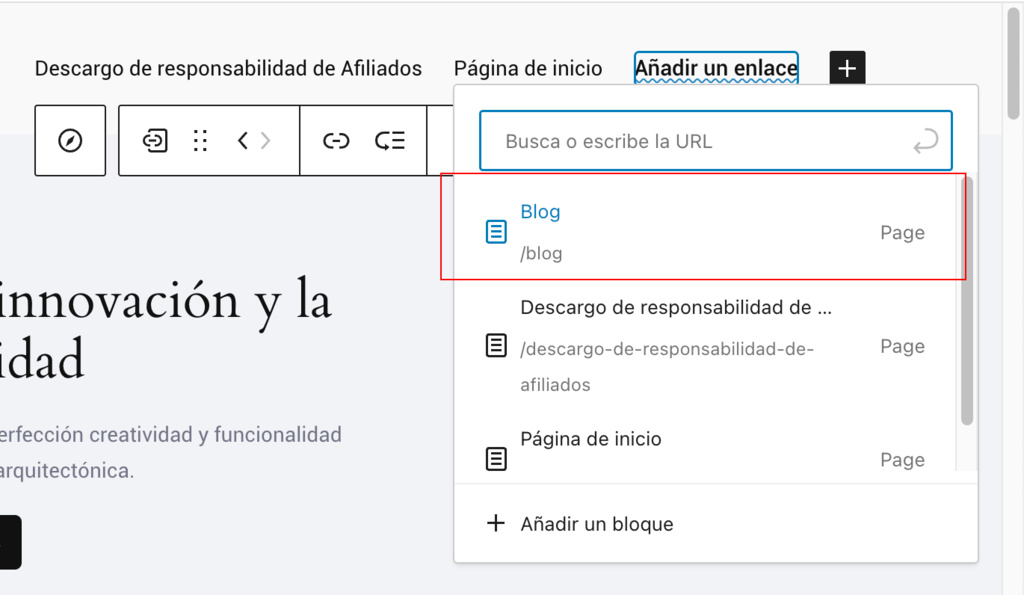
Task: Click the Navigation block compass icon
Action: [x=70, y=140]
